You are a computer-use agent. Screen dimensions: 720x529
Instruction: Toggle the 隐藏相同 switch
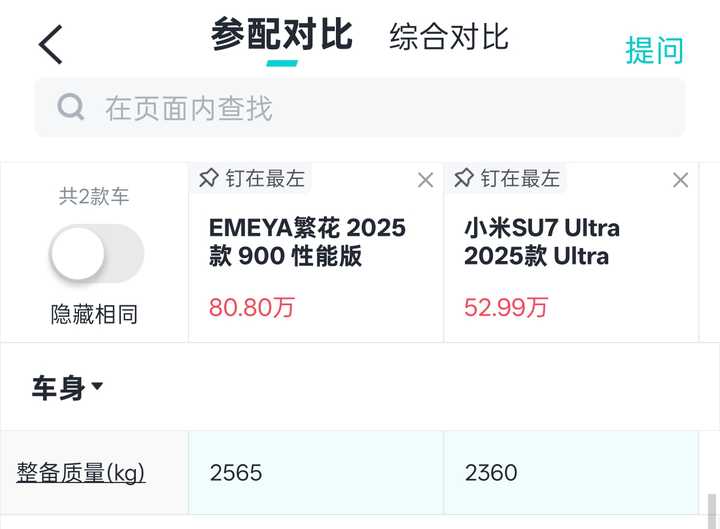96,253
